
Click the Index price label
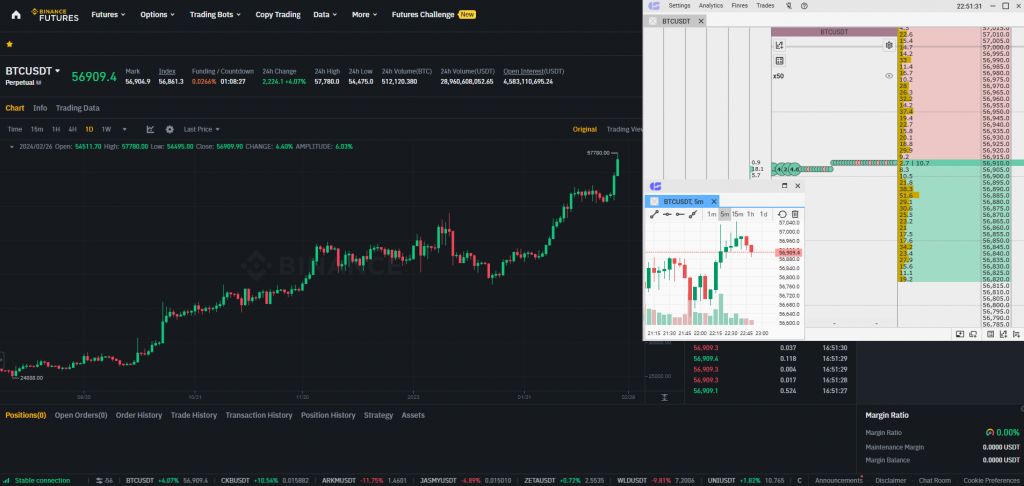coord(166,71)
